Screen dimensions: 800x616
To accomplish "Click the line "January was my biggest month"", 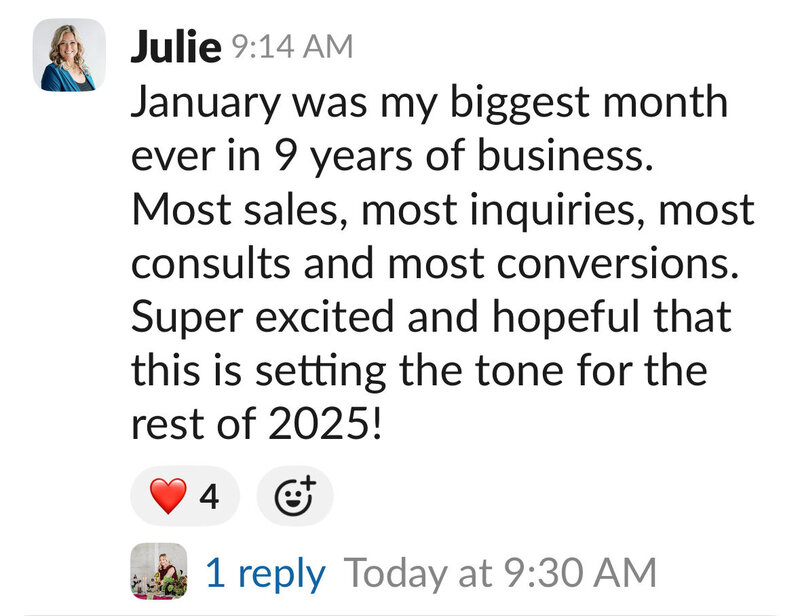I will click(x=428, y=105).
